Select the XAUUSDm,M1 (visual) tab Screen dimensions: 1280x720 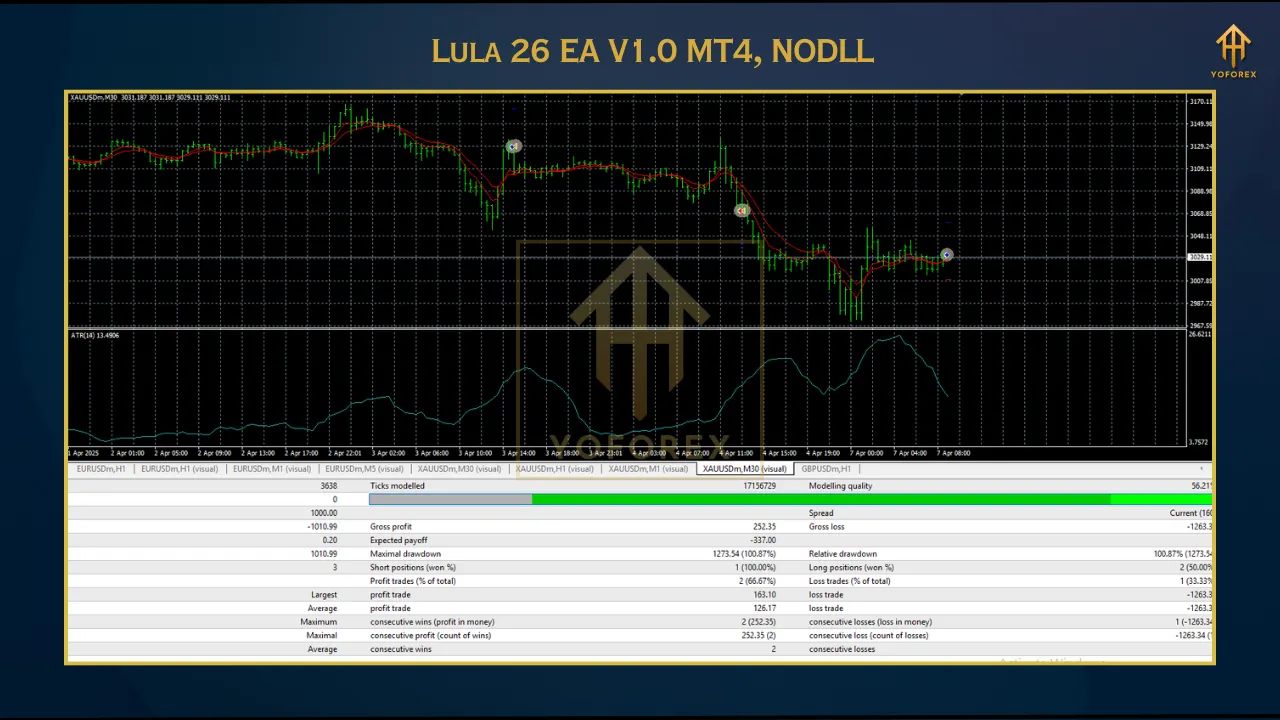(648, 468)
